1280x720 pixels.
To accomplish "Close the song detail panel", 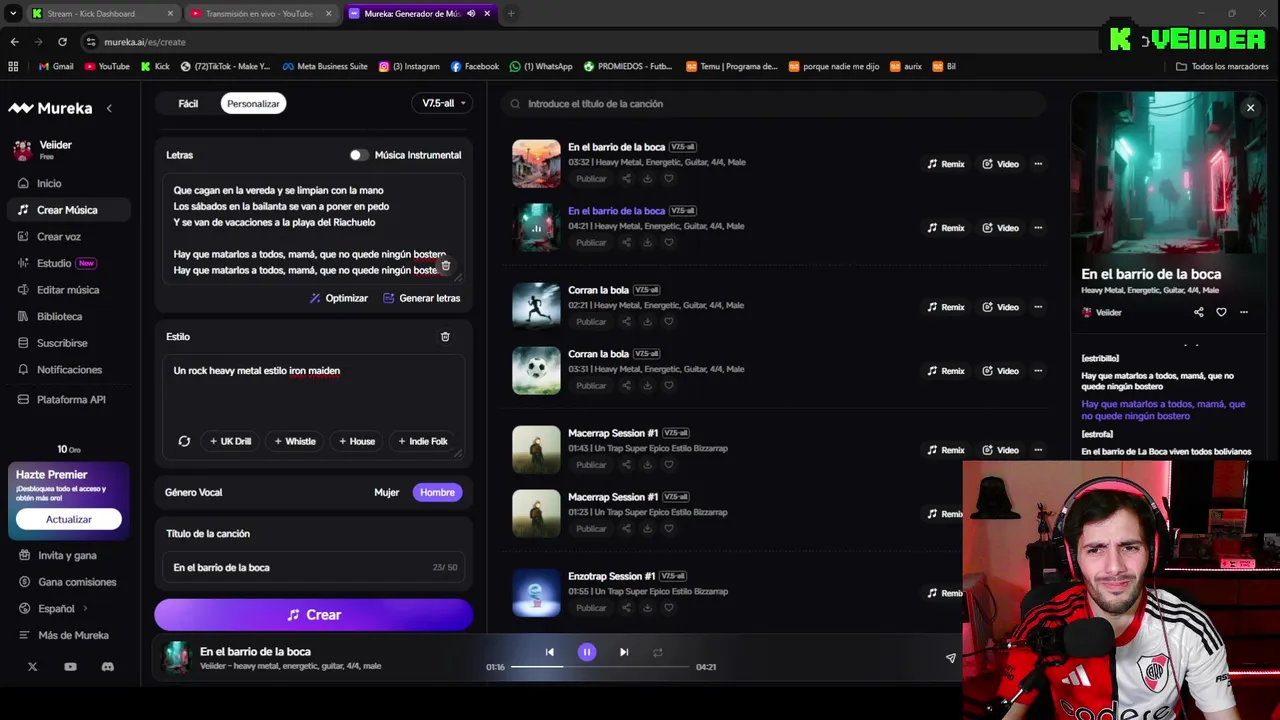I will pyautogui.click(x=1250, y=107).
